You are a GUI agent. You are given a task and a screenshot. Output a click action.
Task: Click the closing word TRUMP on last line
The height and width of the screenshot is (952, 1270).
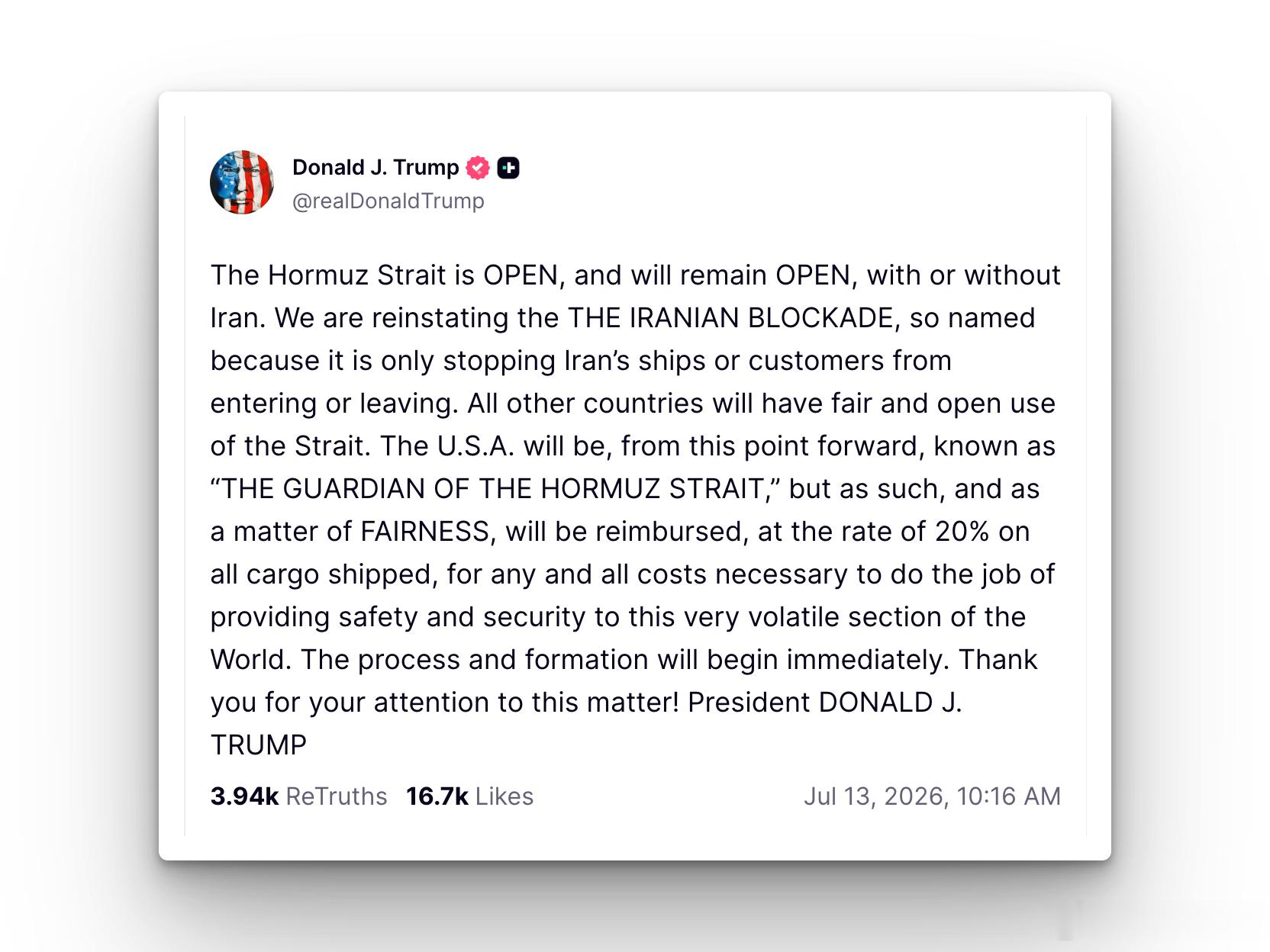click(x=259, y=745)
